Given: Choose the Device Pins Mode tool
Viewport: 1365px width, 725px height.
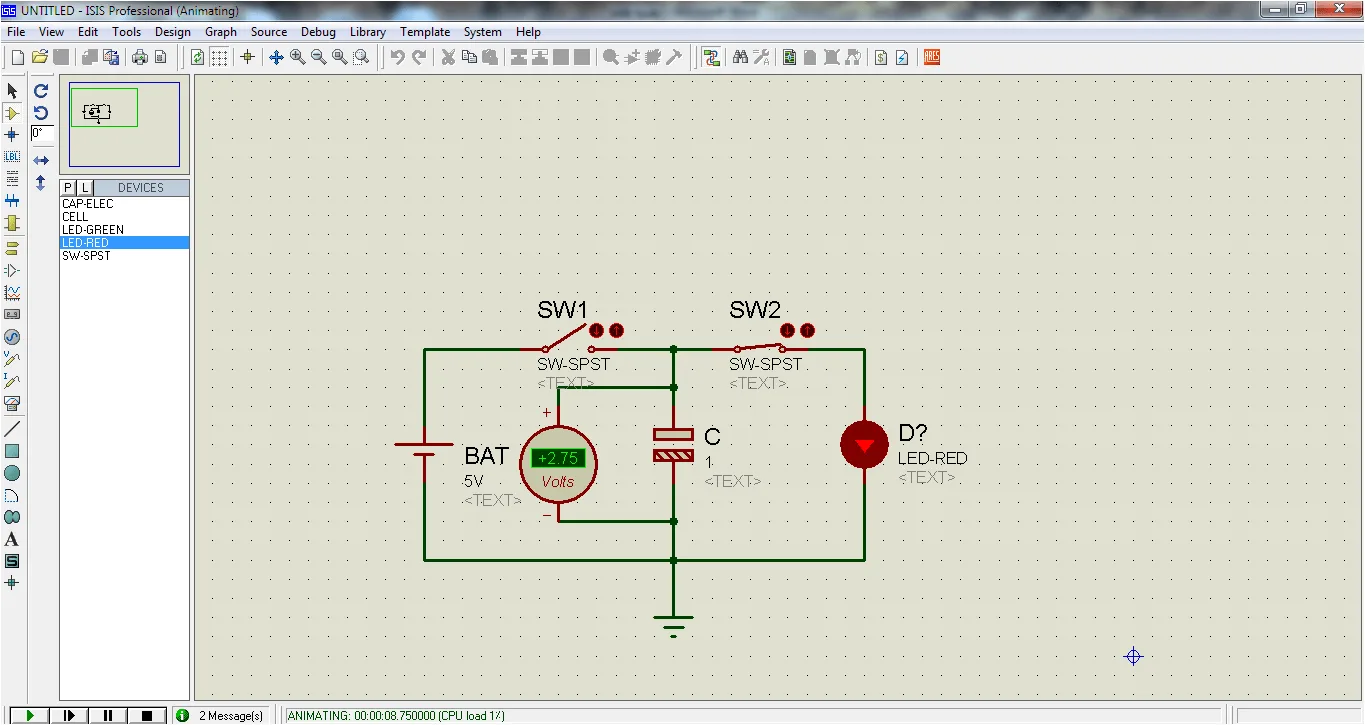Looking at the screenshot, I should click(12, 270).
